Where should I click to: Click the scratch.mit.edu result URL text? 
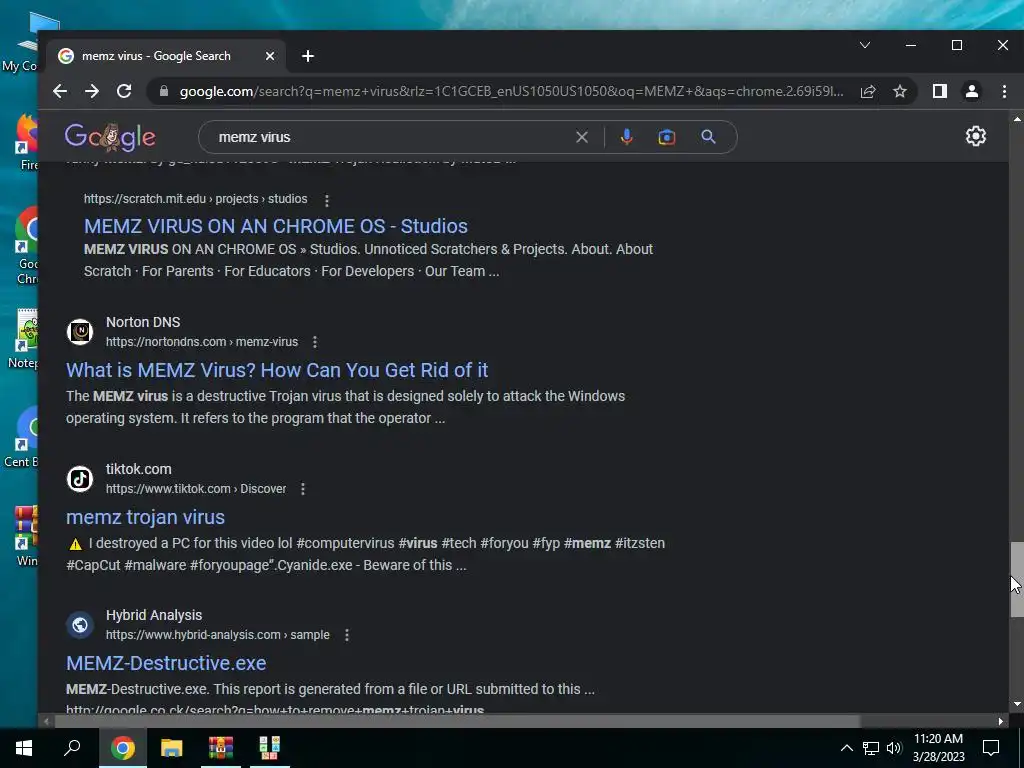click(x=195, y=199)
